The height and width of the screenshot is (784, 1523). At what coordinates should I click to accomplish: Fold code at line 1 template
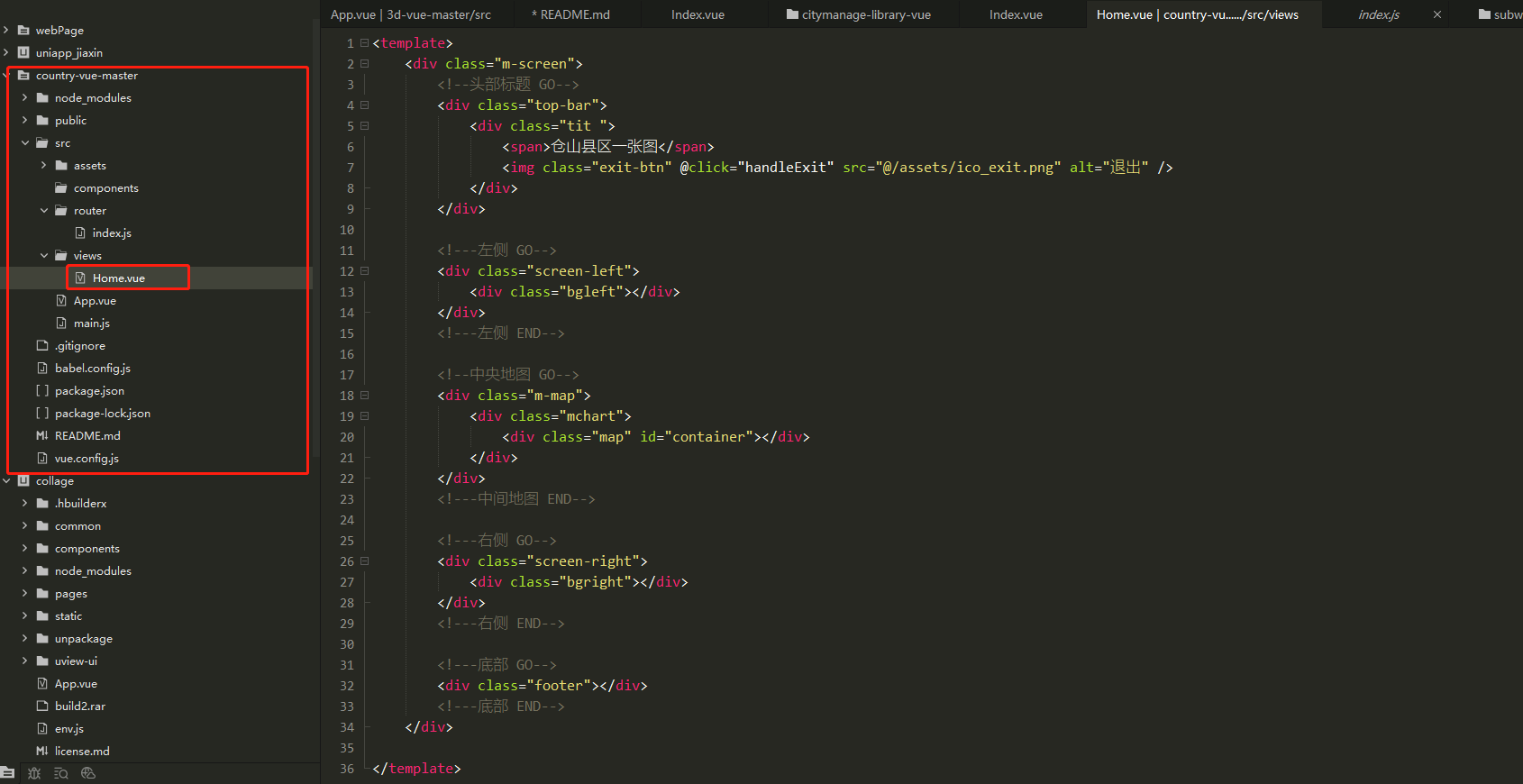(364, 43)
